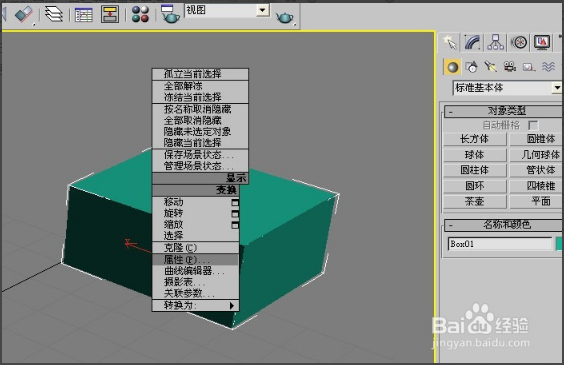The image size is (564, 365).
Task: Switch to the Display panel tab
Action: coord(542,42)
